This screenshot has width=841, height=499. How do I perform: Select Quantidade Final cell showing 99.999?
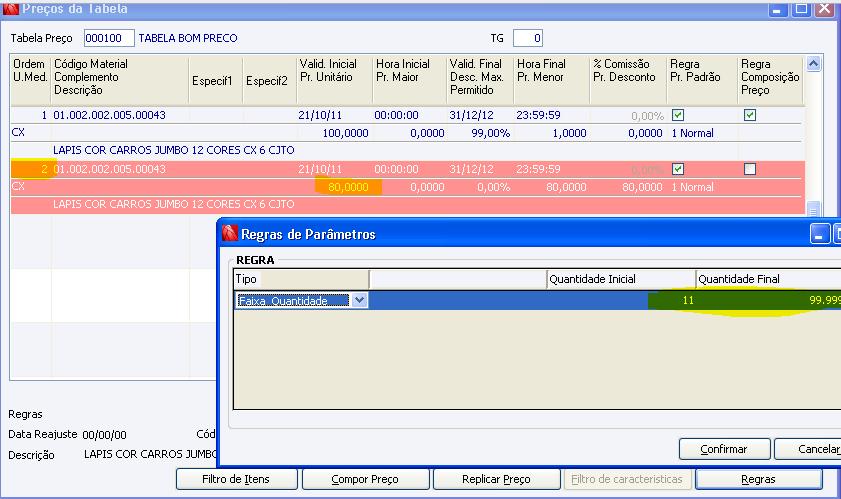tap(769, 300)
